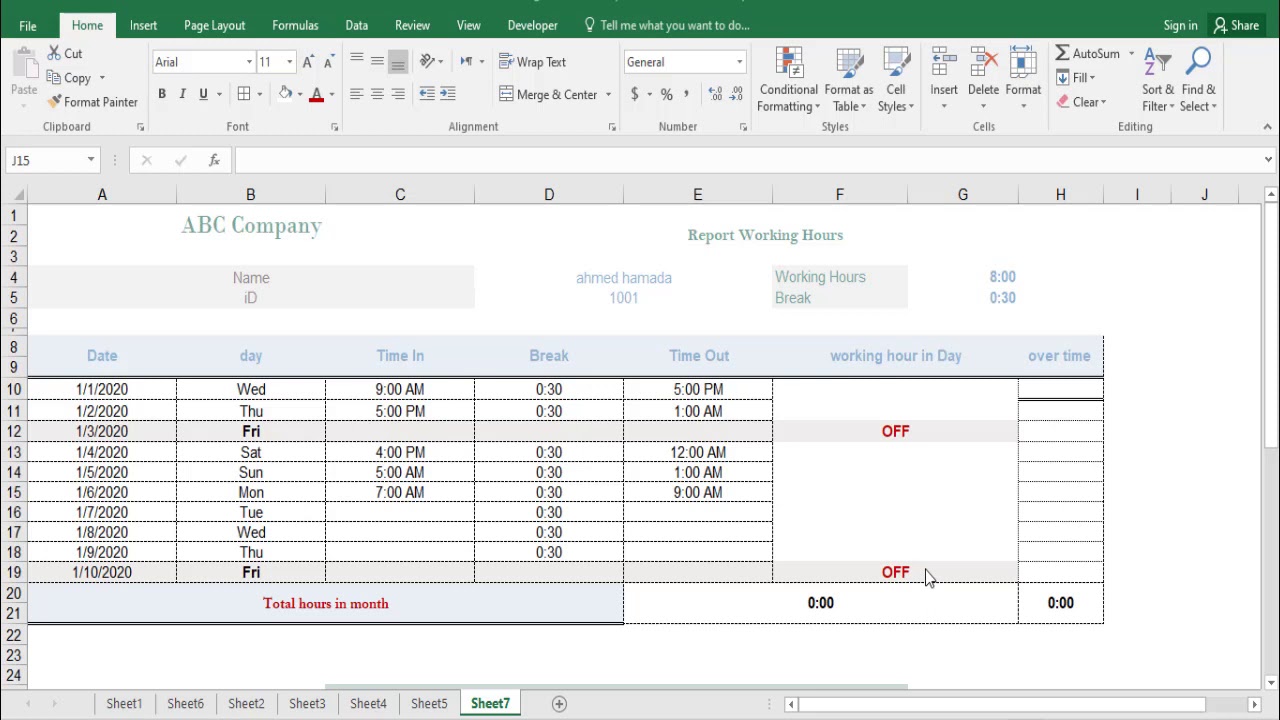Open Conditional Formatting menu
The width and height of the screenshot is (1280, 720).
[x=789, y=80]
